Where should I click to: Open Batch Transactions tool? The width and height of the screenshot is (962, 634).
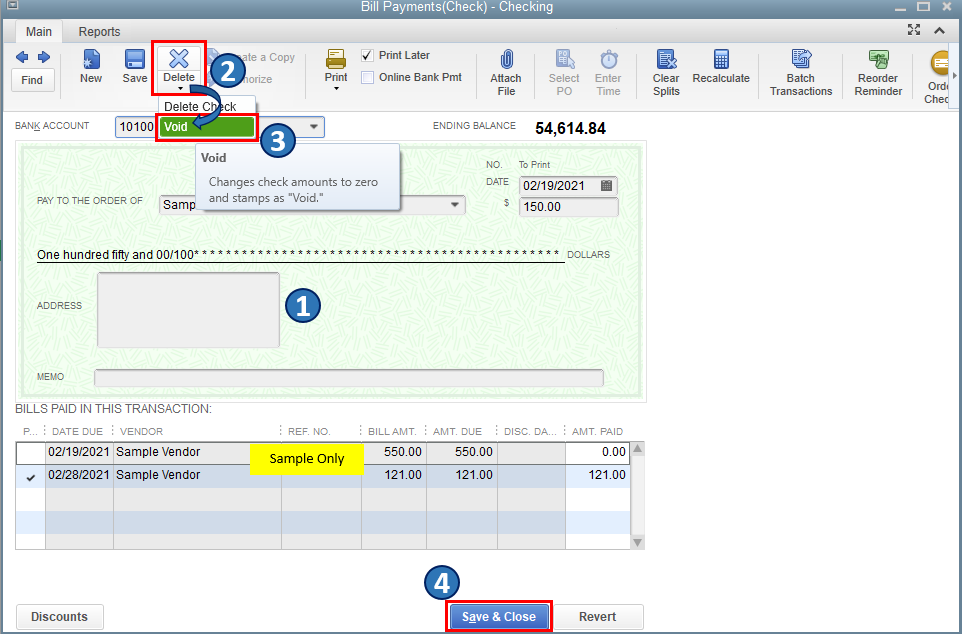point(801,72)
